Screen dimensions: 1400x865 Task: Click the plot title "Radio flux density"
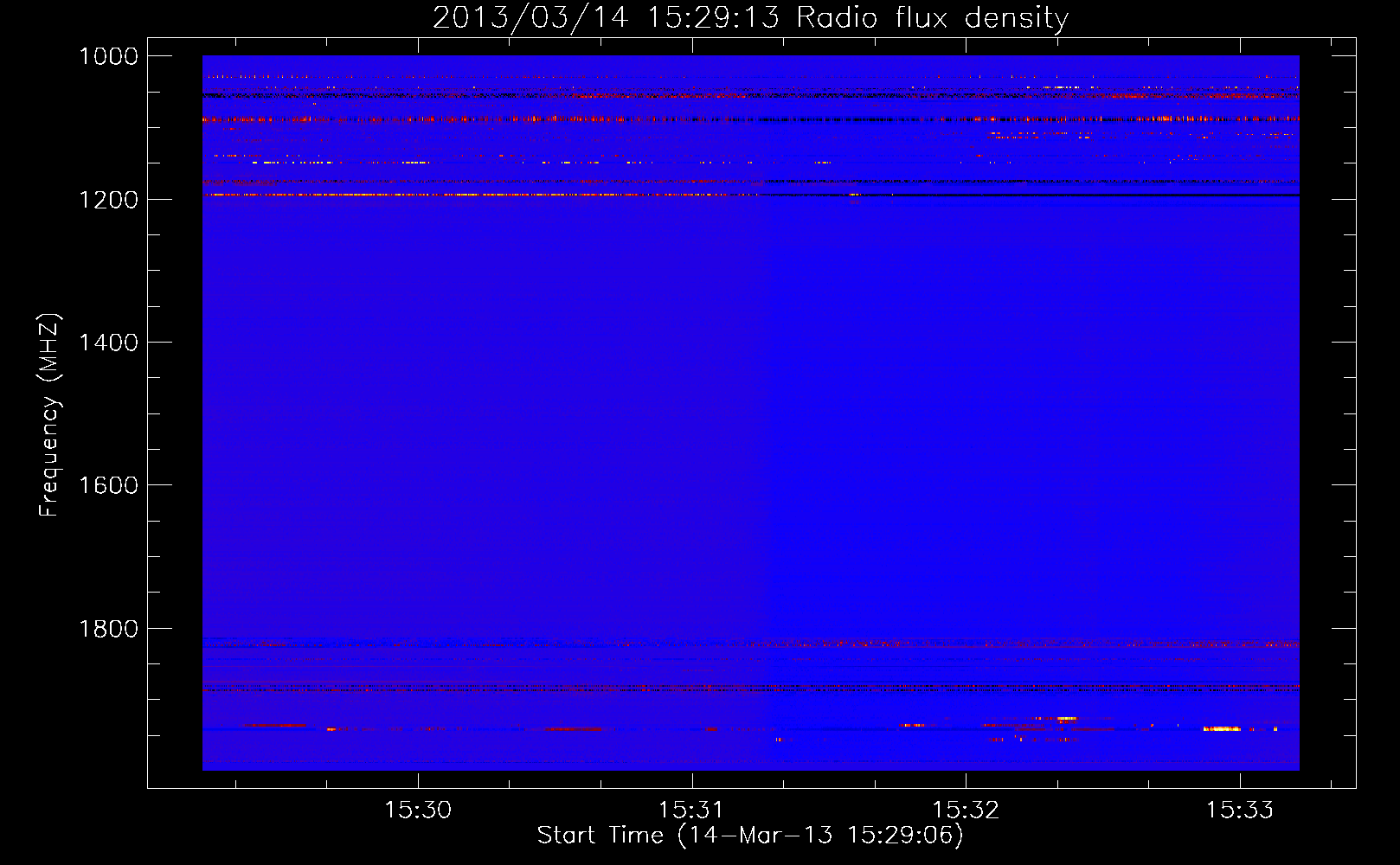point(933,18)
